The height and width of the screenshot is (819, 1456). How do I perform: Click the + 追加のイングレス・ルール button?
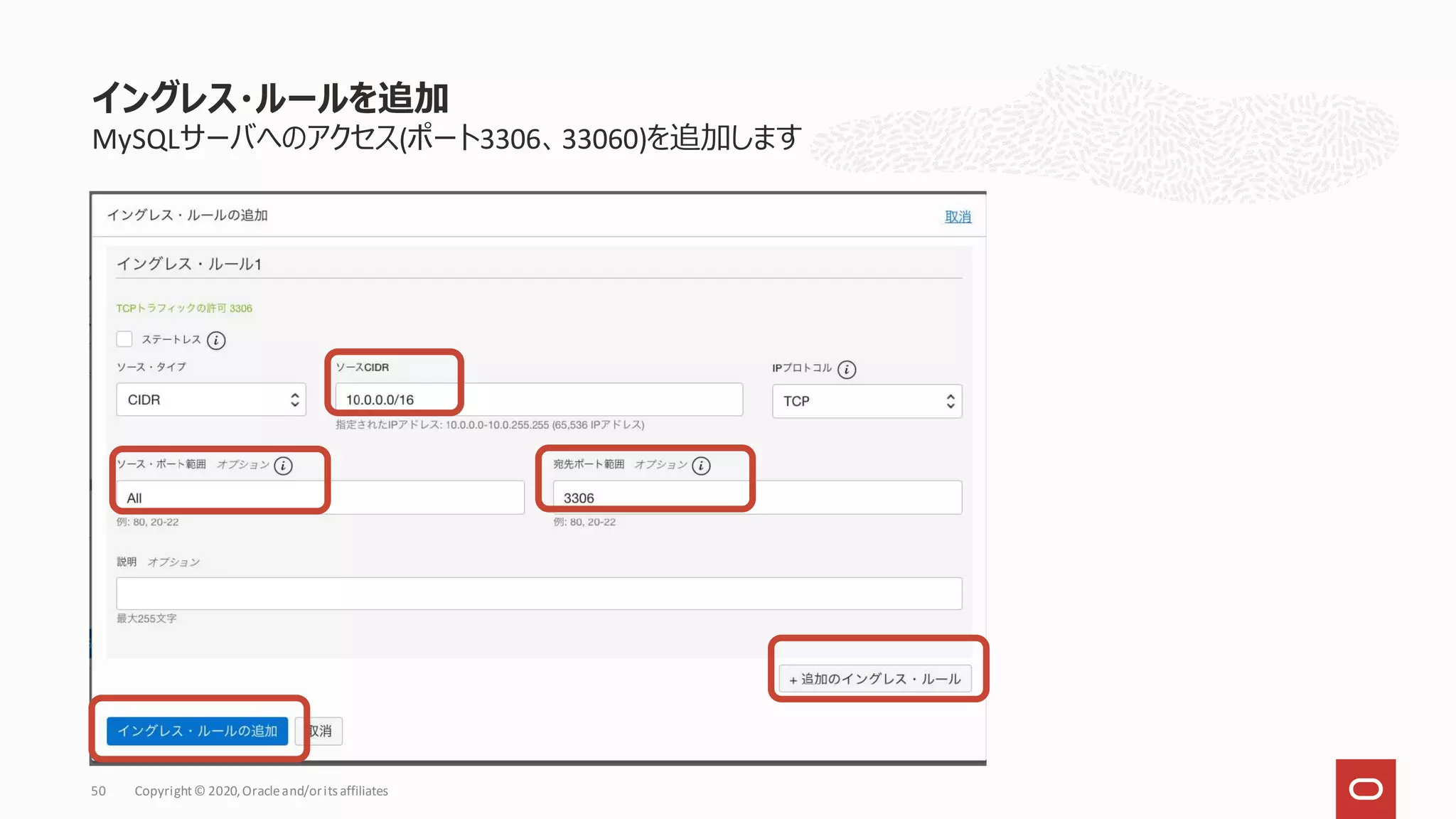[875, 679]
